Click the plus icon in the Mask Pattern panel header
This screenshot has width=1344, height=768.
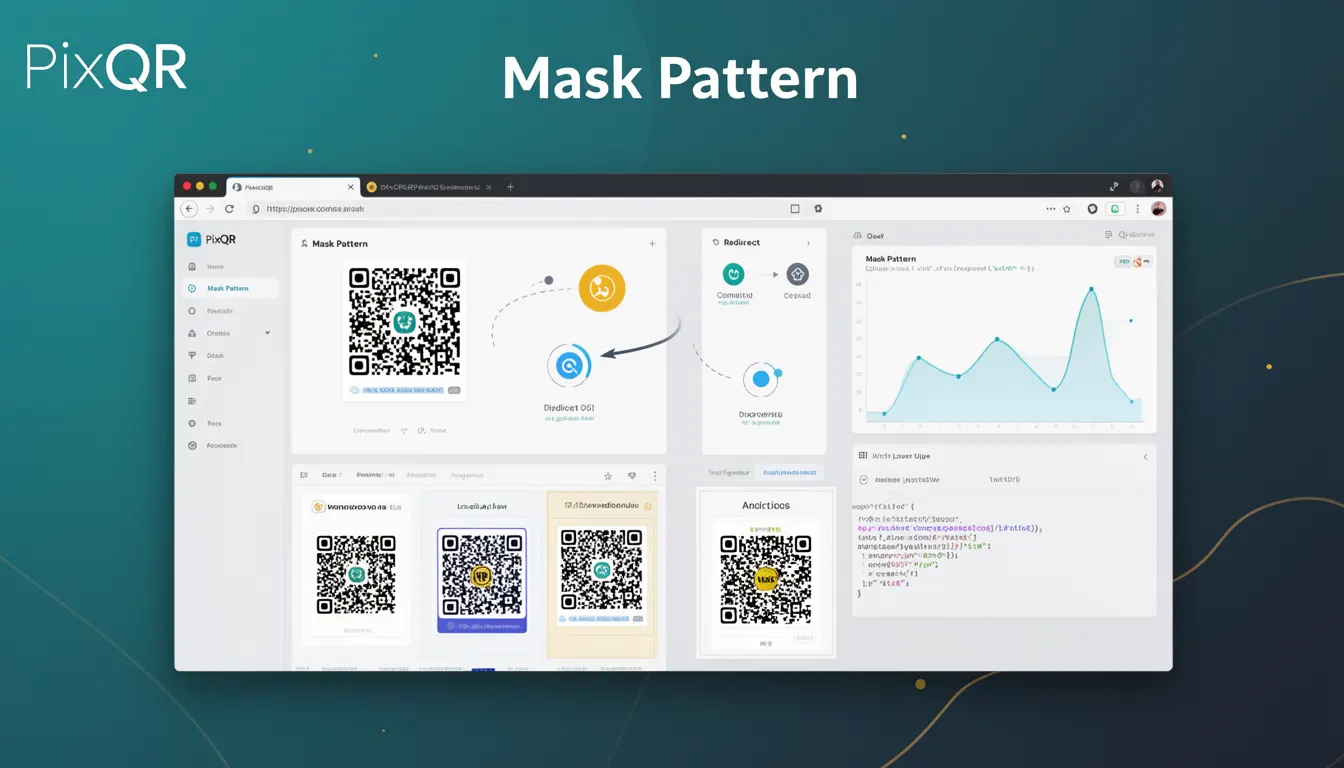click(x=652, y=244)
